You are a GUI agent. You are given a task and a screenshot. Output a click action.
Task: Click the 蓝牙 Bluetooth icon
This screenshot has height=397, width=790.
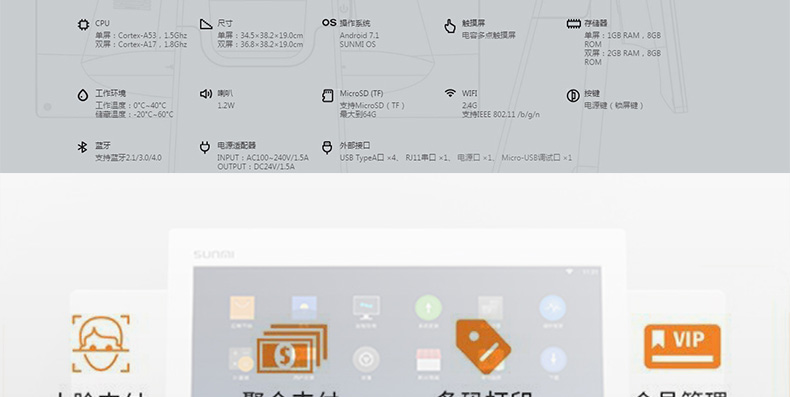82,147
